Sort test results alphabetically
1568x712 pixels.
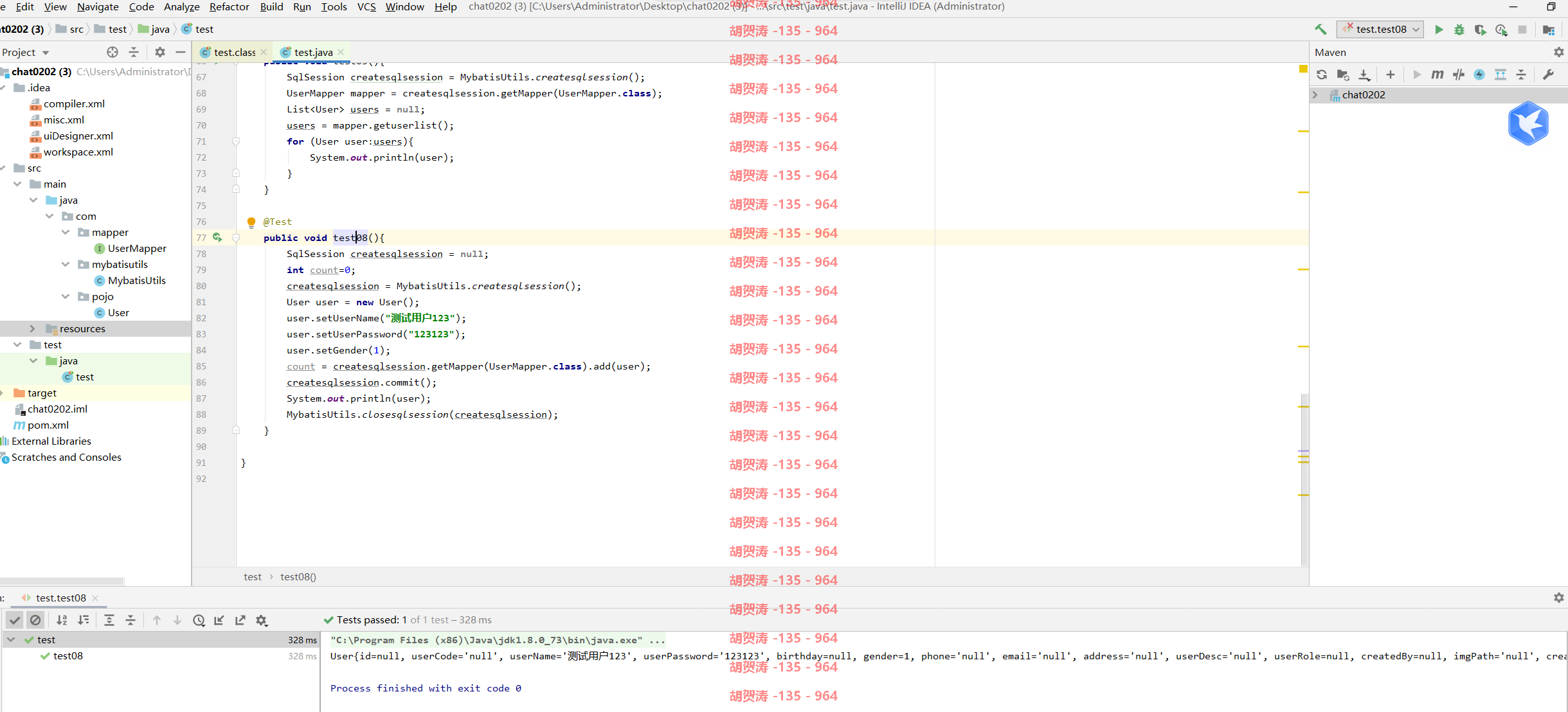(62, 620)
